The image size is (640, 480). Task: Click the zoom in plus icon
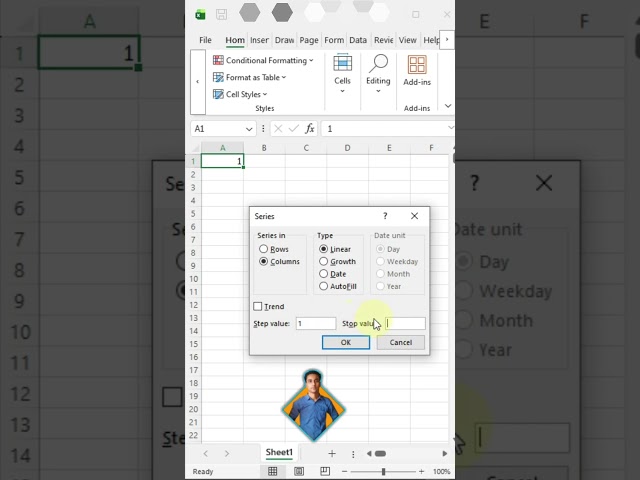point(421,471)
